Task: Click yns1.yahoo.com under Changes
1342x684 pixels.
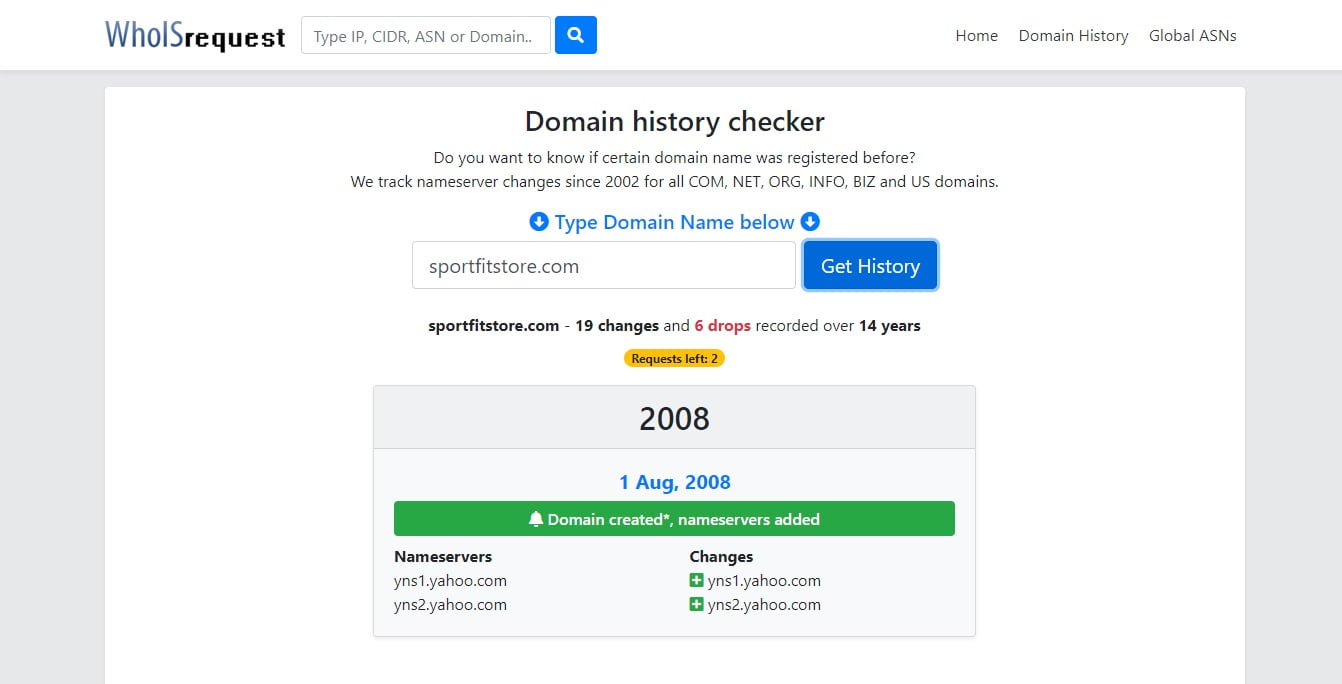Action: (764, 580)
